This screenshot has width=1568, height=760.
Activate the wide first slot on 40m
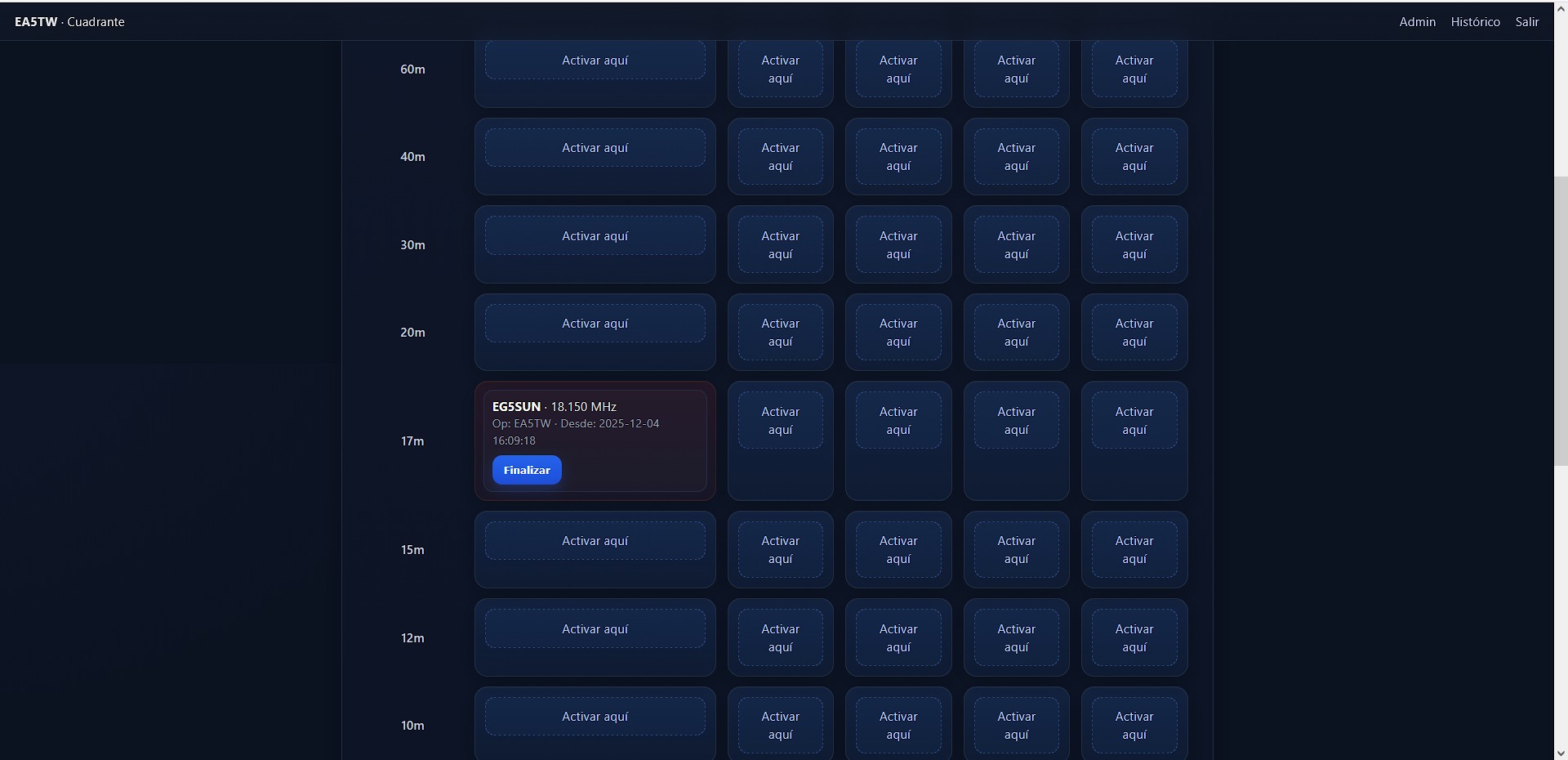[x=595, y=148]
